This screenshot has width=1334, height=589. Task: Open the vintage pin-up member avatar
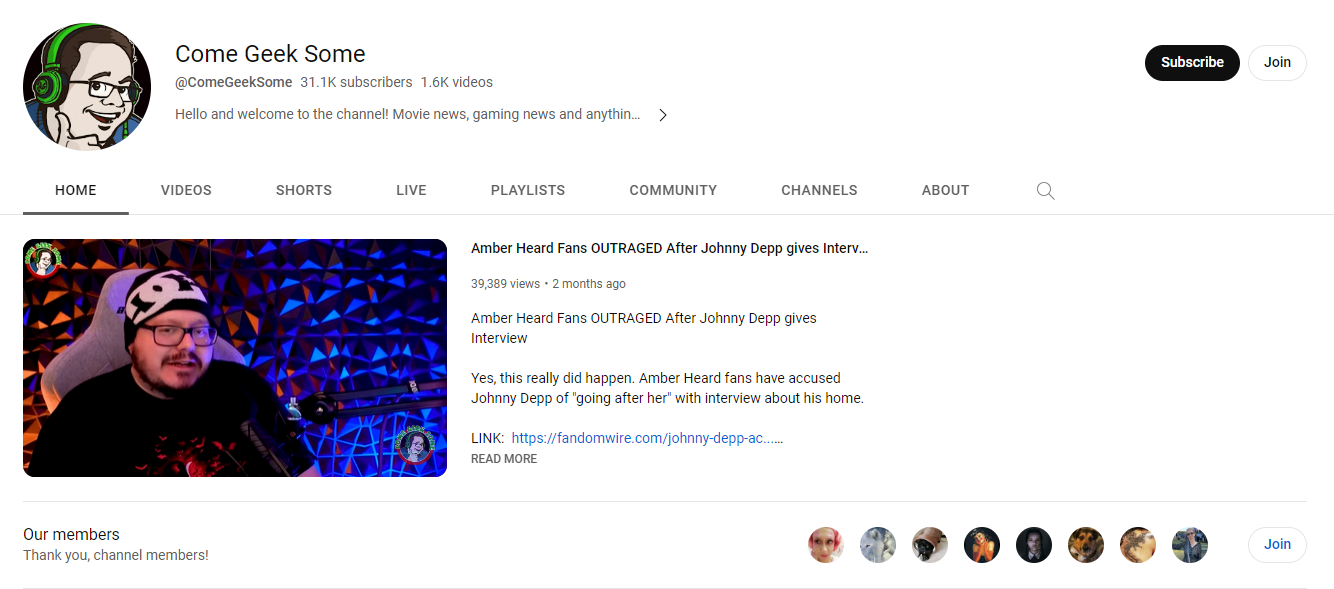click(x=982, y=545)
